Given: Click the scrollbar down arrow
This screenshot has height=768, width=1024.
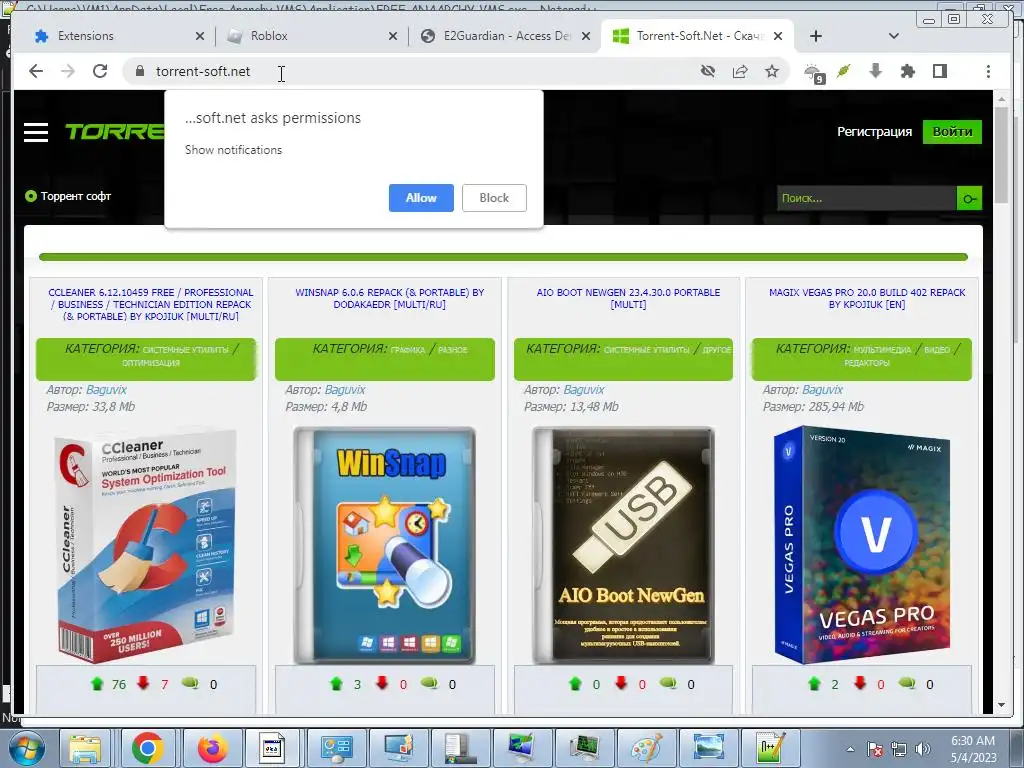Looking at the screenshot, I should click(x=1002, y=705).
